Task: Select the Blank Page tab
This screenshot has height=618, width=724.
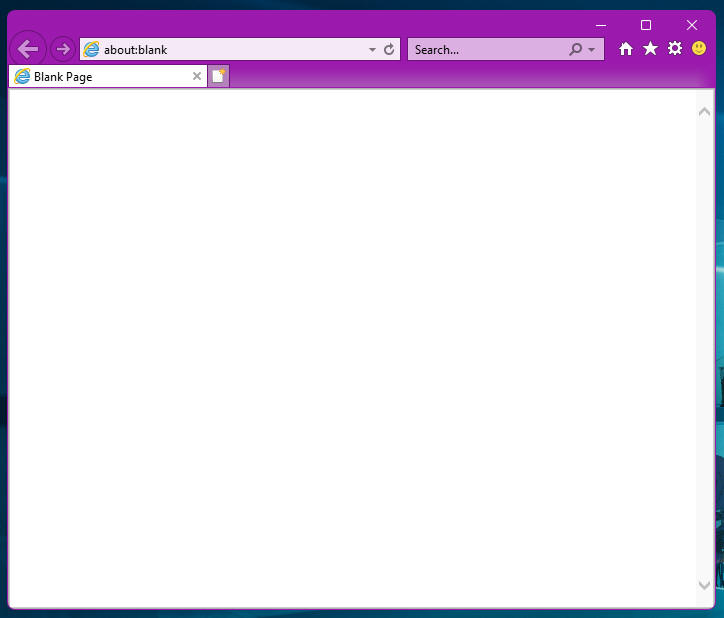Action: pos(100,76)
